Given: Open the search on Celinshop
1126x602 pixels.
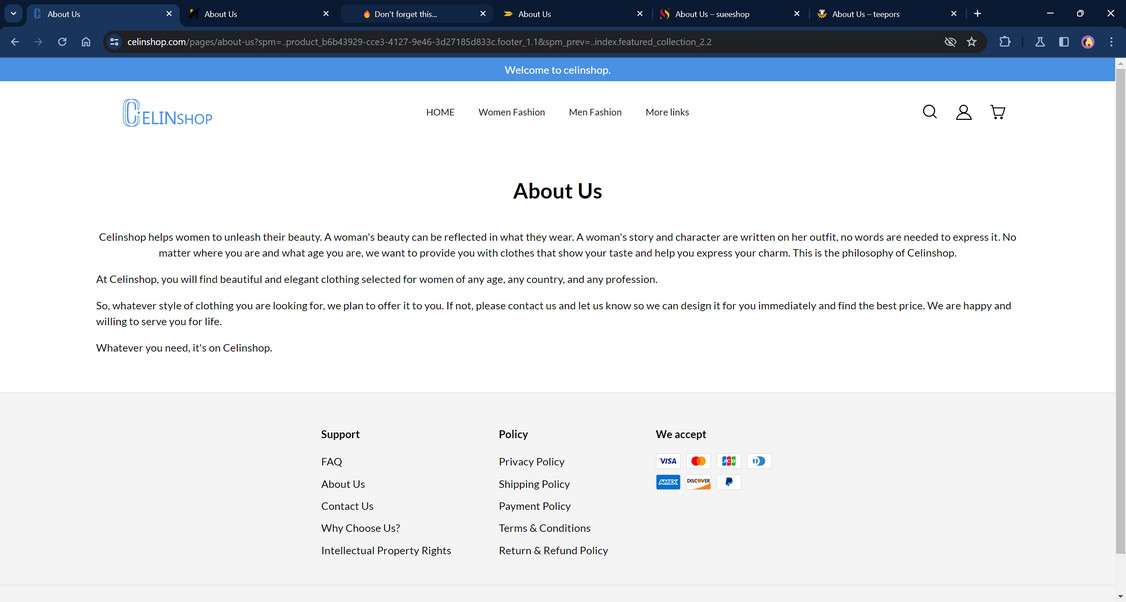Looking at the screenshot, I should [x=929, y=111].
